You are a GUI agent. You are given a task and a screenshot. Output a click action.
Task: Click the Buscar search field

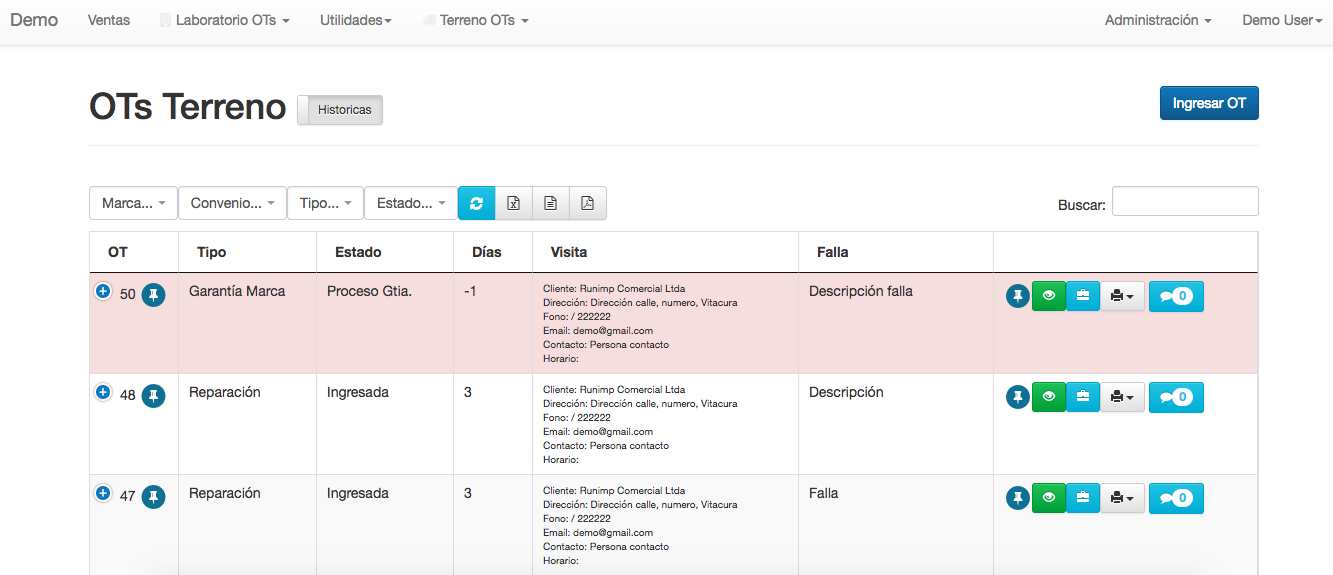pyautogui.click(x=1185, y=201)
